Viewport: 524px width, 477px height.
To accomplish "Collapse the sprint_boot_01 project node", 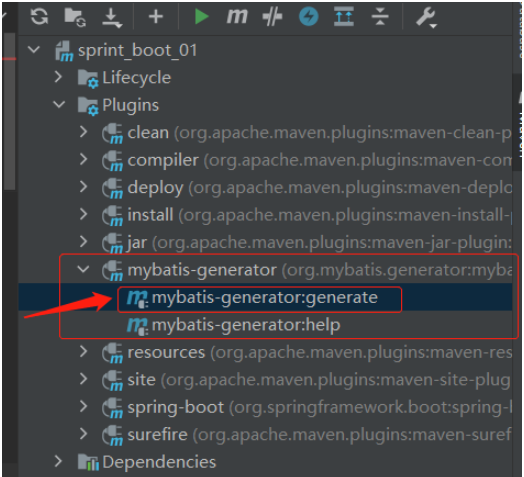I will (34, 50).
